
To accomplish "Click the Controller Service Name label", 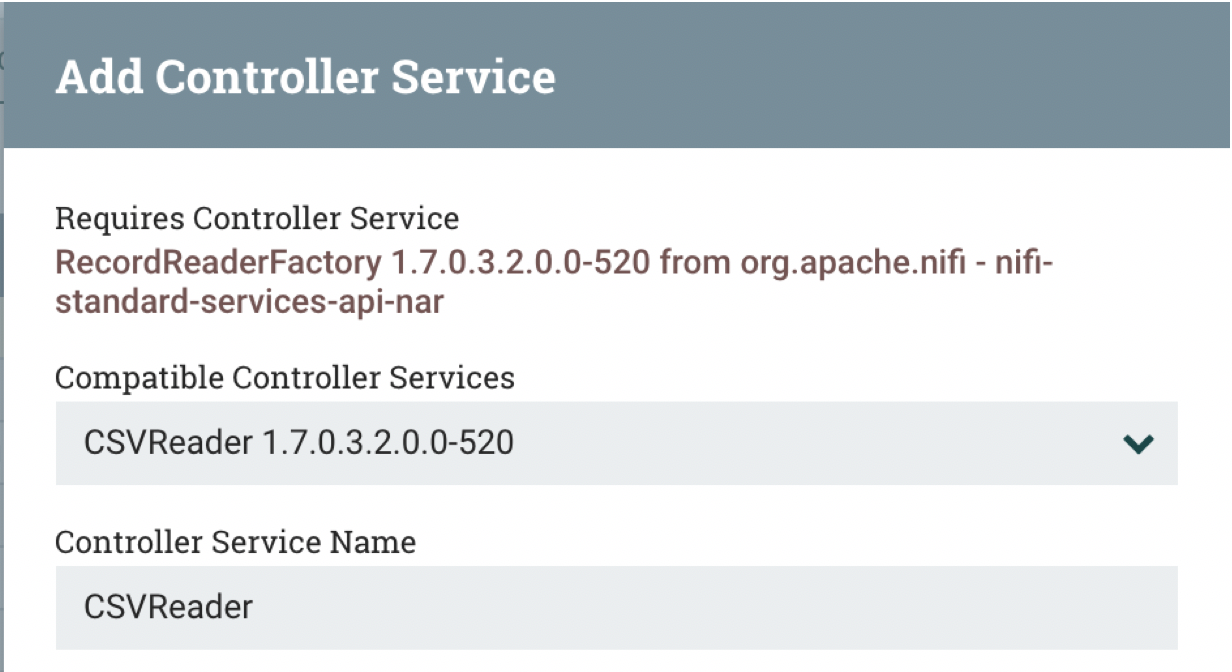I will 236,541.
